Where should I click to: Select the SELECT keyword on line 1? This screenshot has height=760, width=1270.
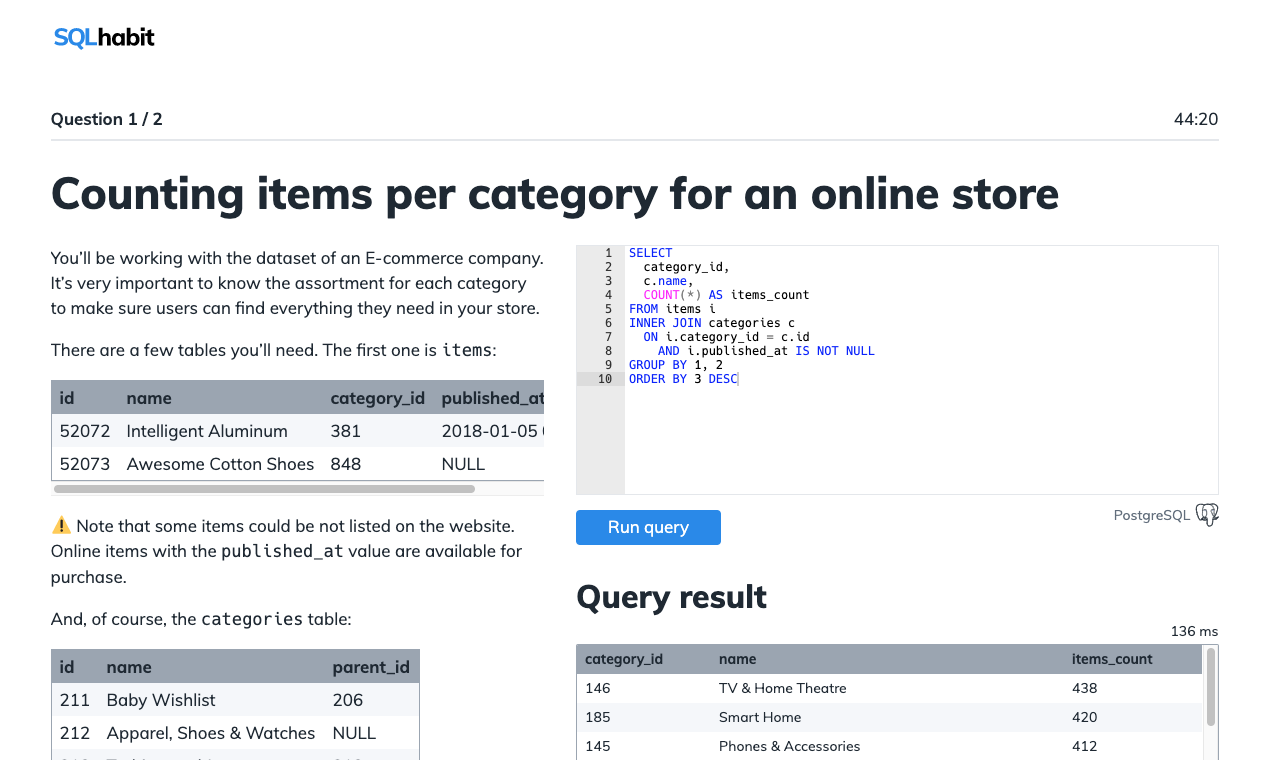pos(649,252)
